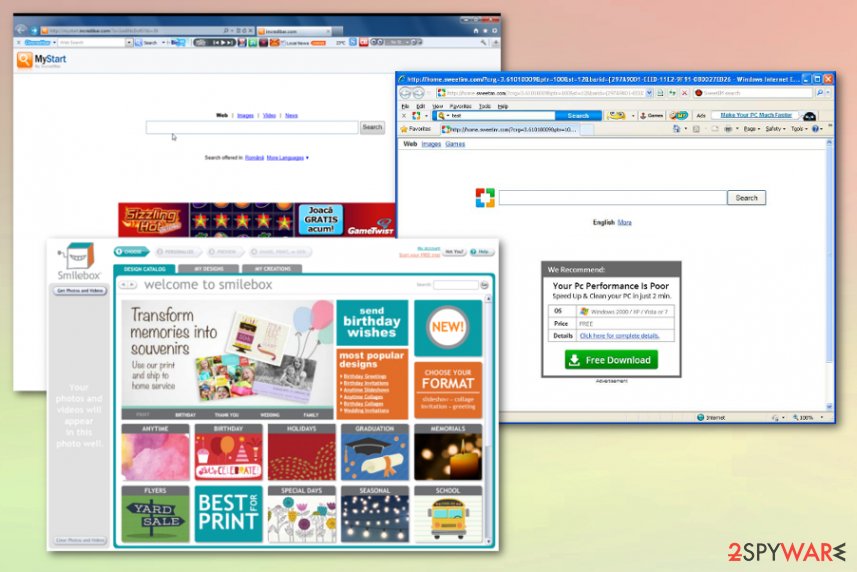Viewport: 857px width, 572px height.
Task: Click the Get Photos and Videos button in Smilebox
Action: [x=80, y=291]
